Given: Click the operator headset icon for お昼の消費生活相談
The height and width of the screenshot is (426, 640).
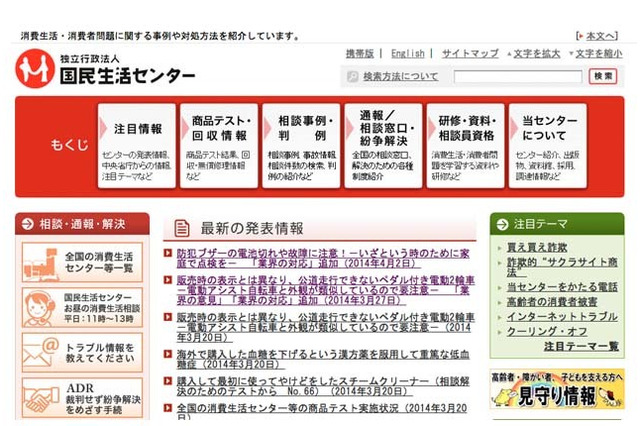Looking at the screenshot, I should [39, 308].
